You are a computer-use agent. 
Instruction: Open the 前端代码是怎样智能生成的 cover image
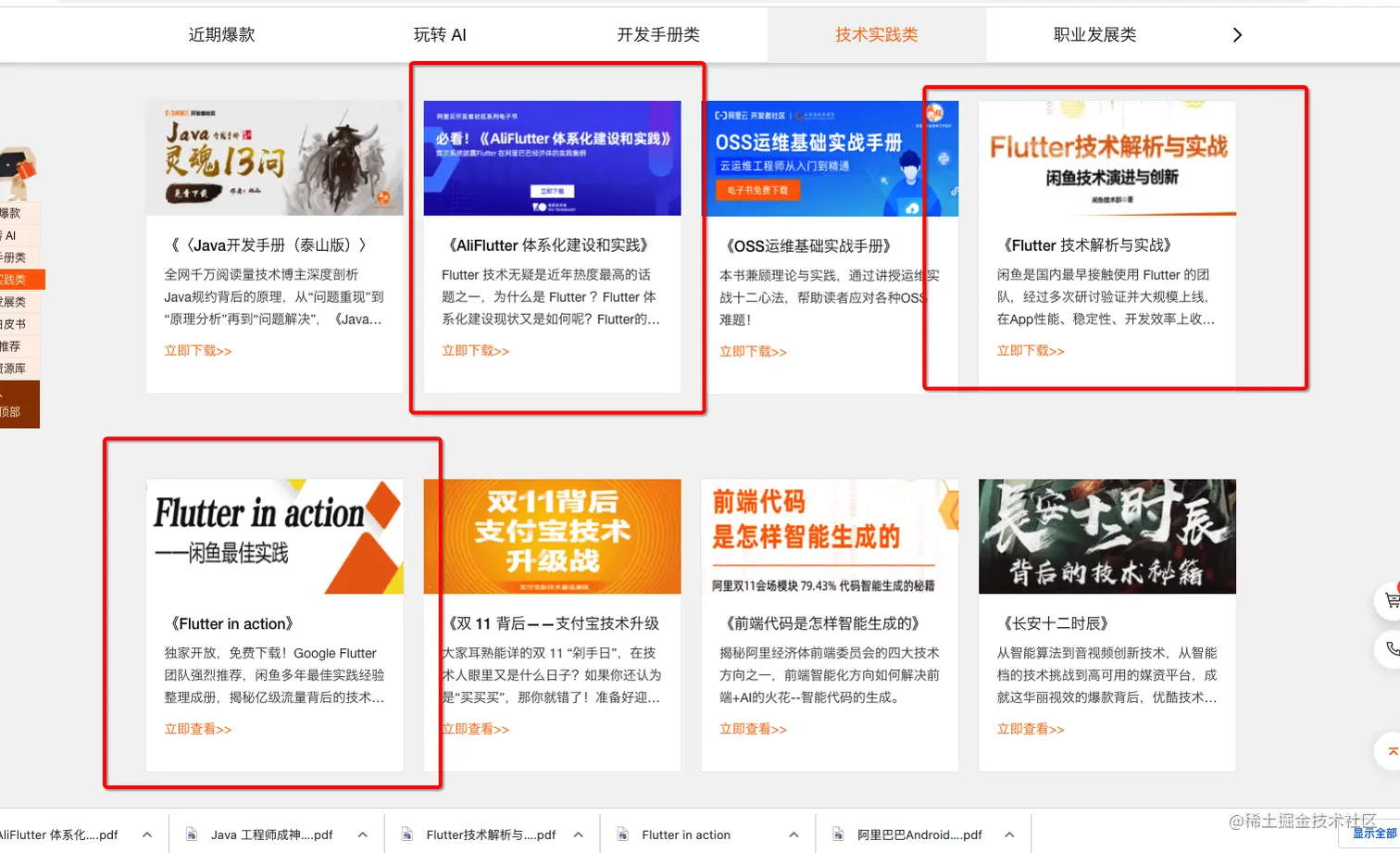click(830, 536)
